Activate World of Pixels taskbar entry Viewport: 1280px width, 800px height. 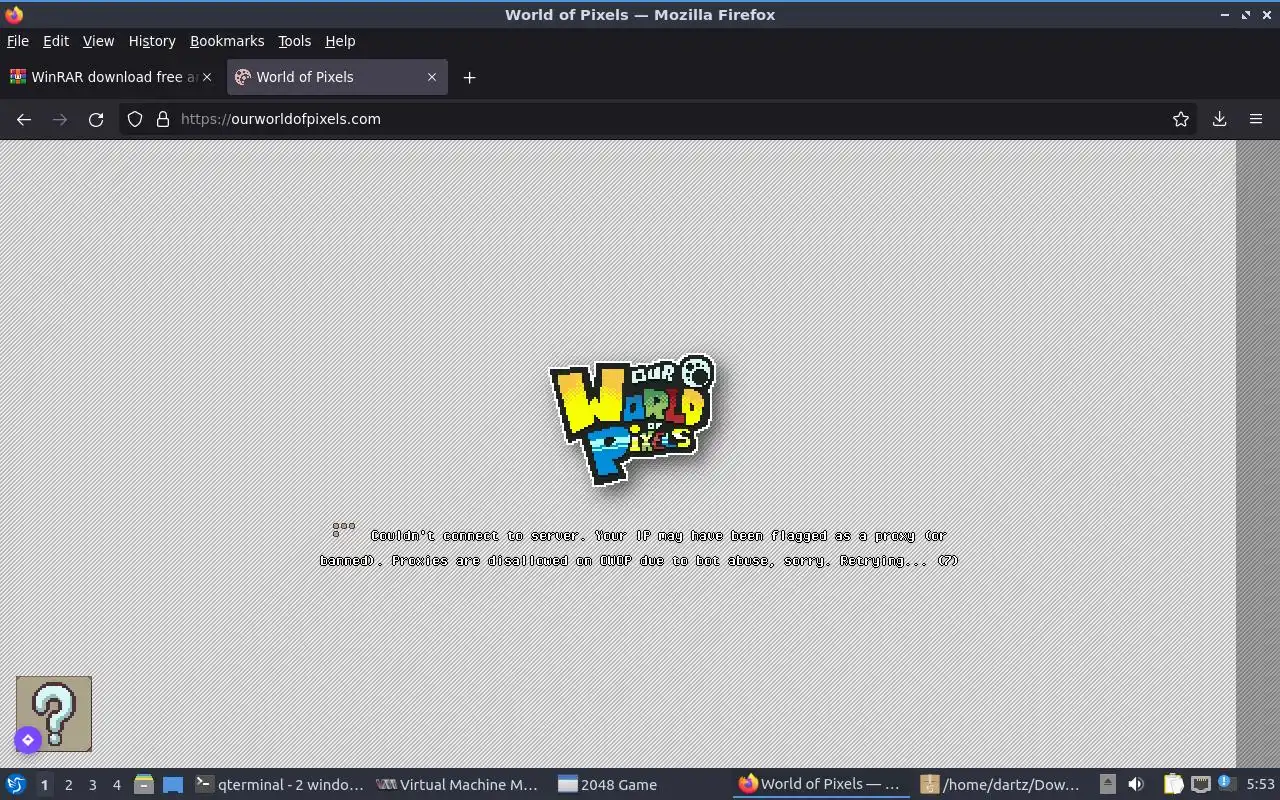click(820, 785)
